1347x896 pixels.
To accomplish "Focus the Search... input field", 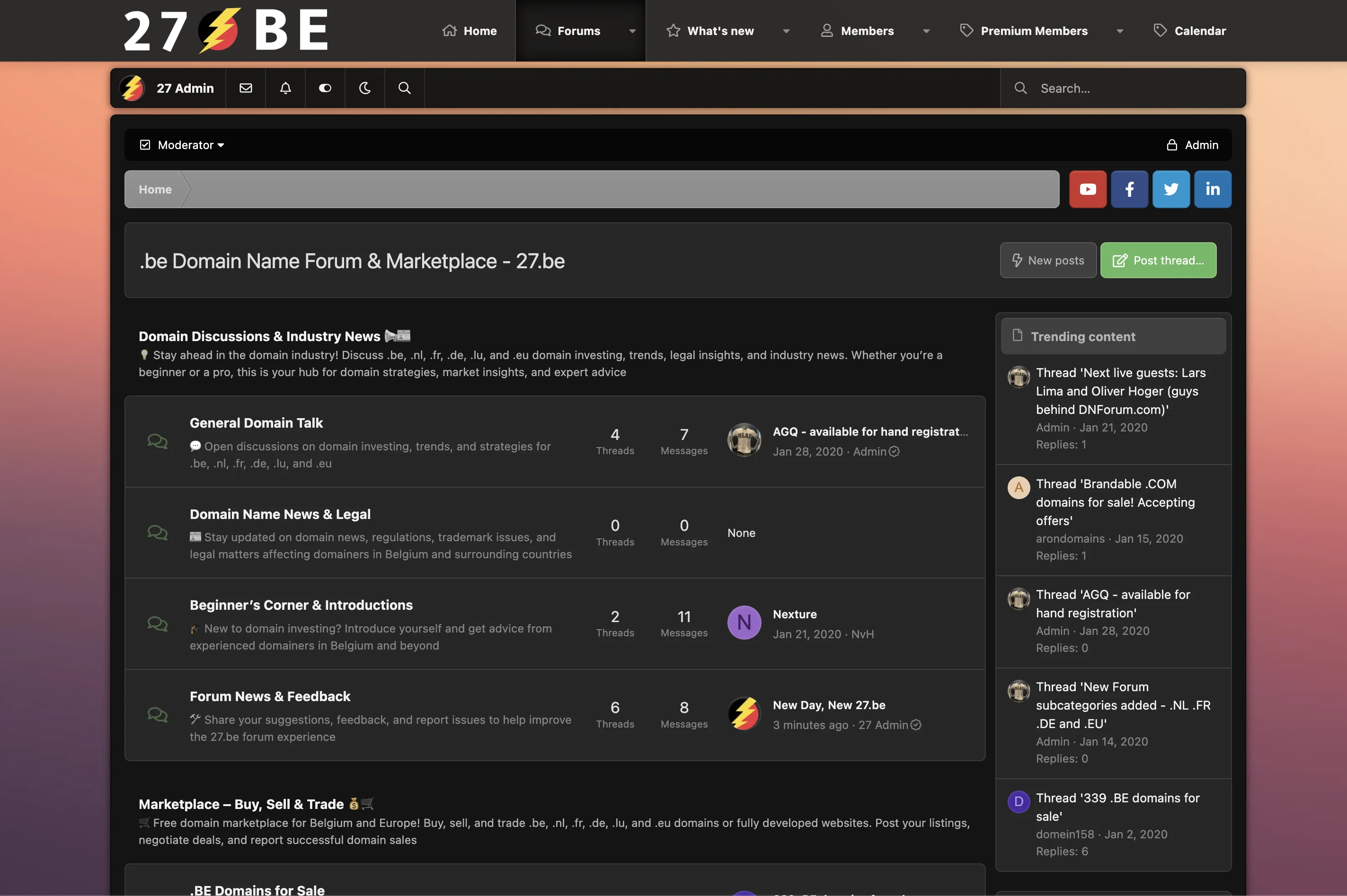I will [x=1123, y=88].
